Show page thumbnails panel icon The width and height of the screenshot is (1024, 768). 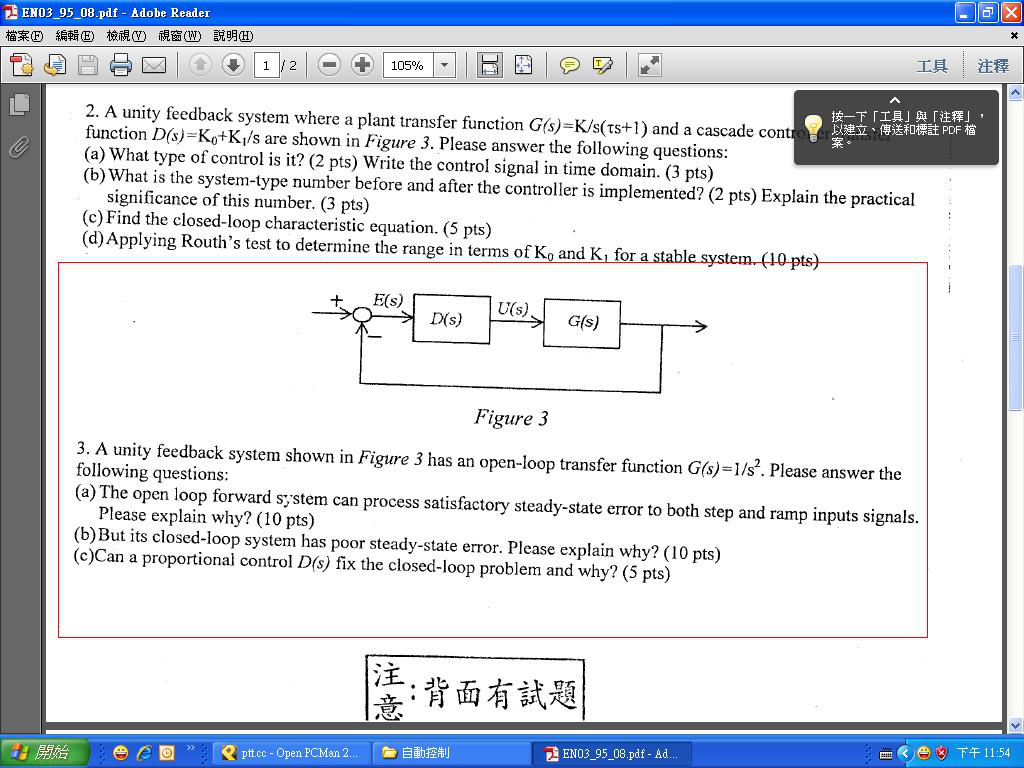(x=20, y=104)
